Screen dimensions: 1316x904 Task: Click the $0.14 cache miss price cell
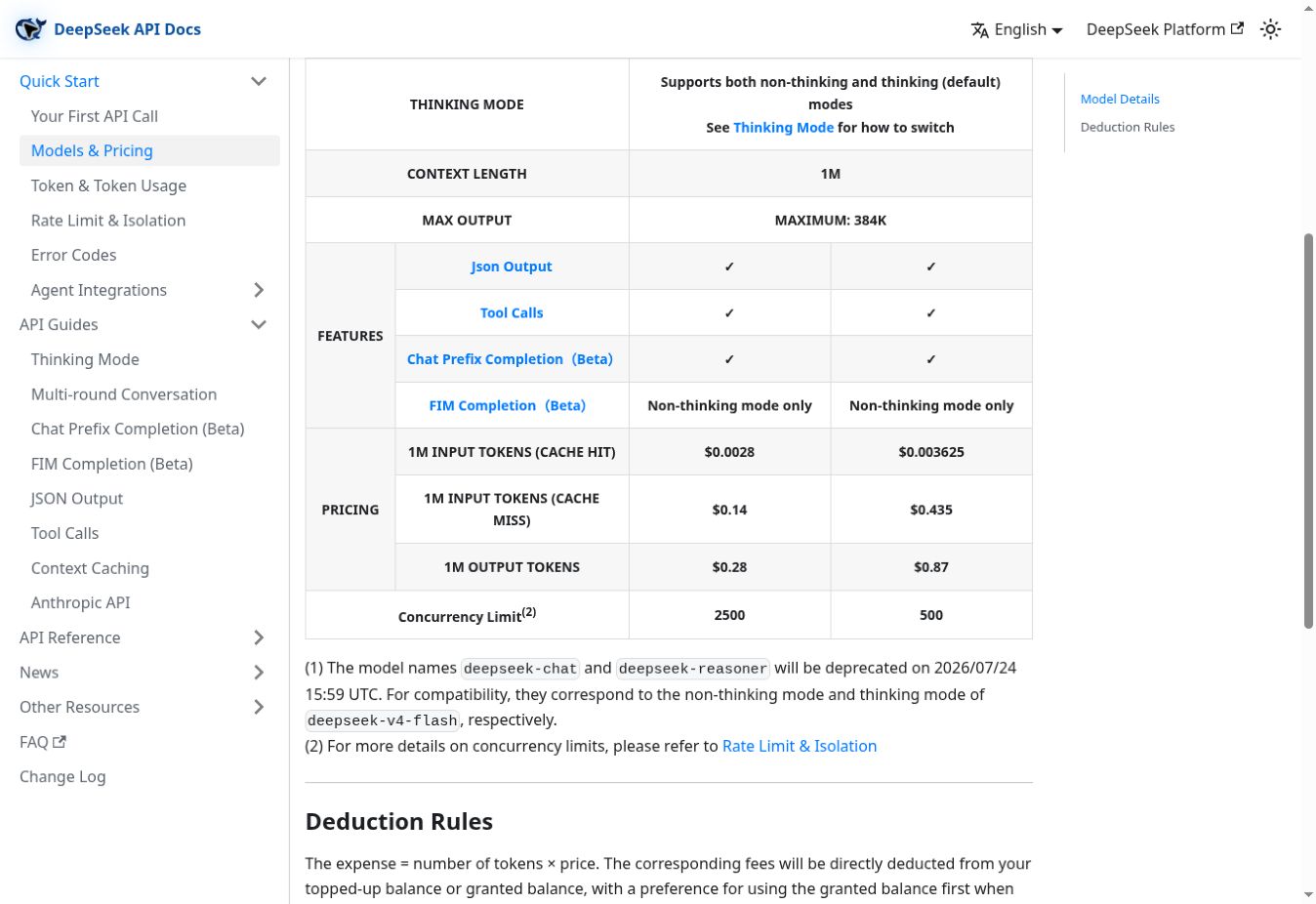(729, 510)
